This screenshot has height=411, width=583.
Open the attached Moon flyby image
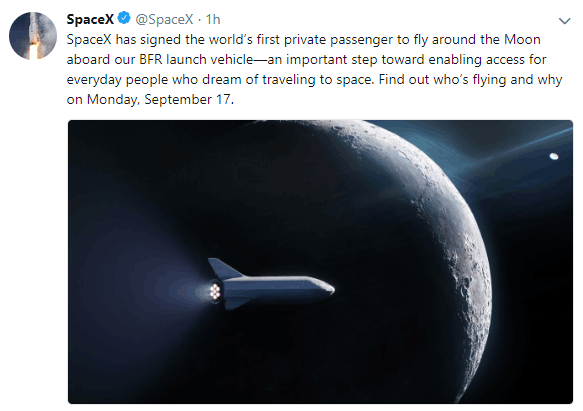[320, 262]
